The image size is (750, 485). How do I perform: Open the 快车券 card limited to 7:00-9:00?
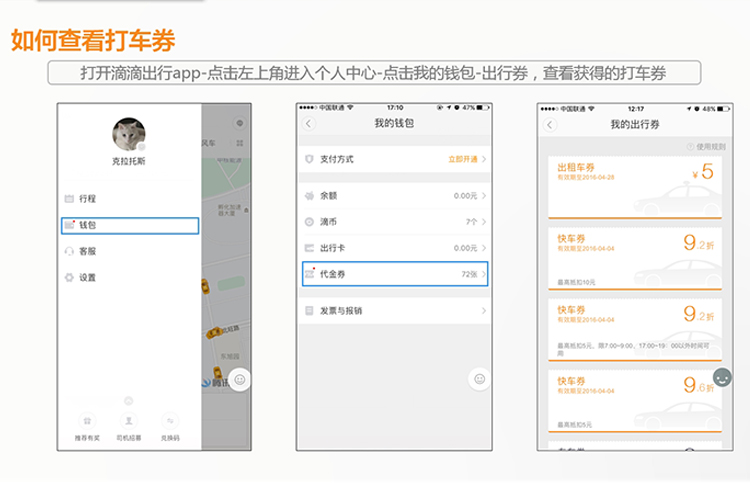coord(635,330)
